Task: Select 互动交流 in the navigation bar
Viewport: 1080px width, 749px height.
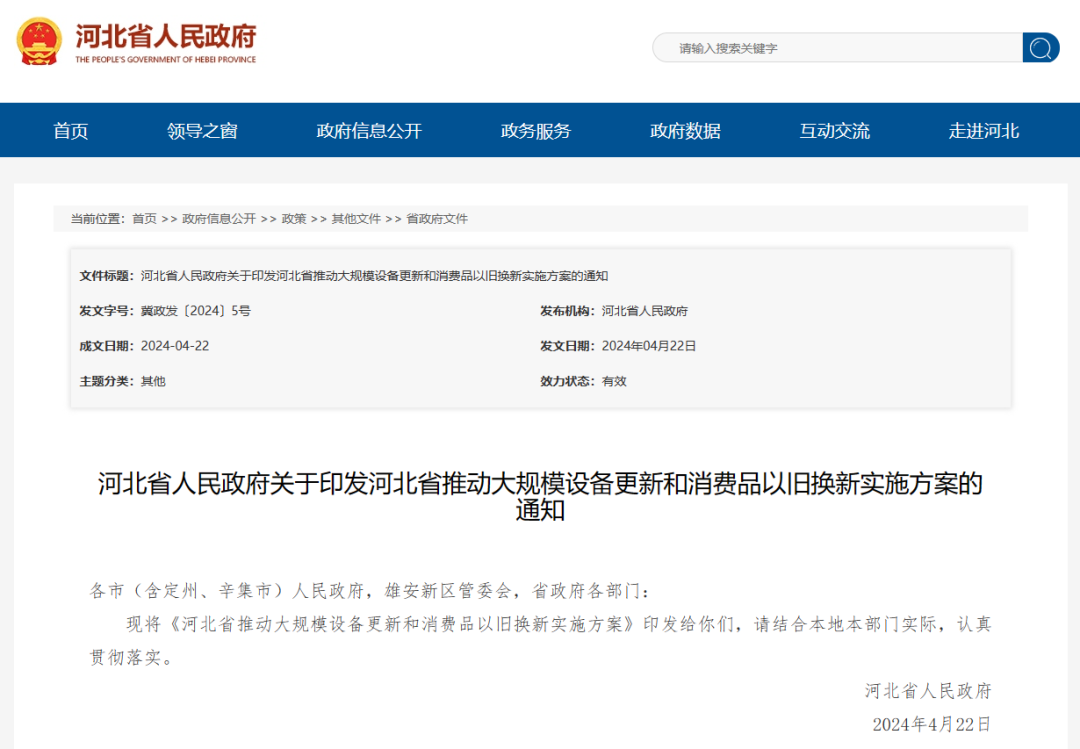Action: point(834,131)
